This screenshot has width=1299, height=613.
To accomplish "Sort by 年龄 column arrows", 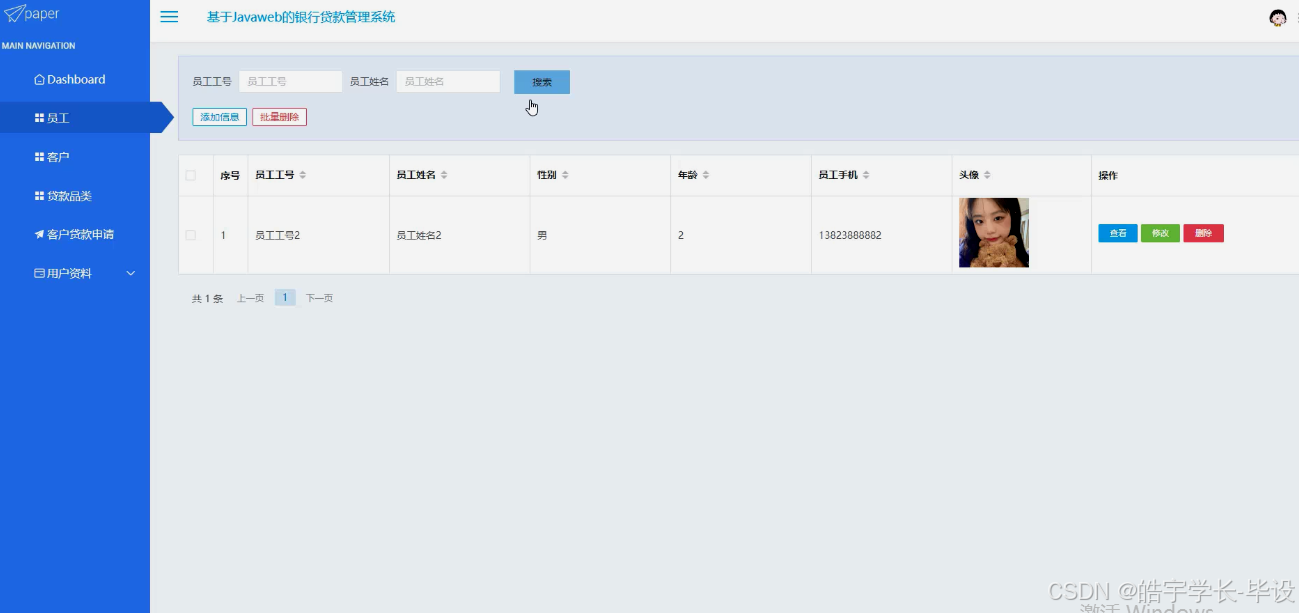I will [706, 175].
